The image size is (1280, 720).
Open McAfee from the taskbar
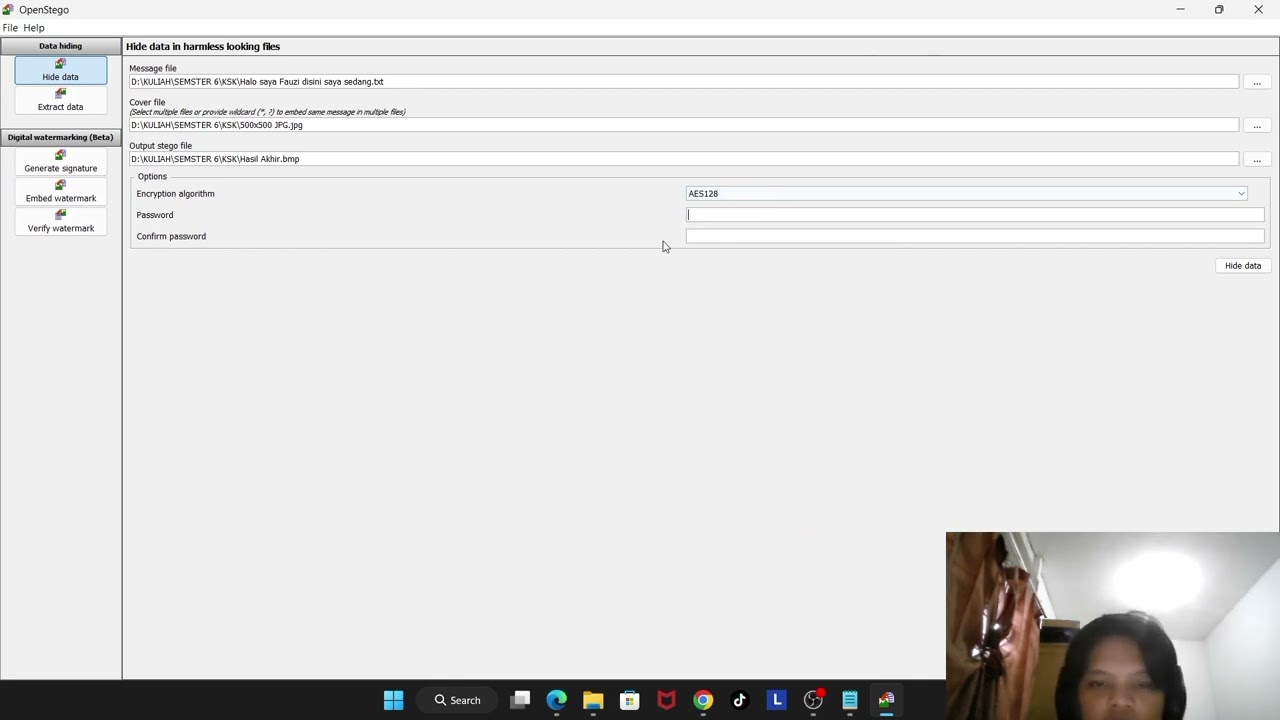click(666, 700)
